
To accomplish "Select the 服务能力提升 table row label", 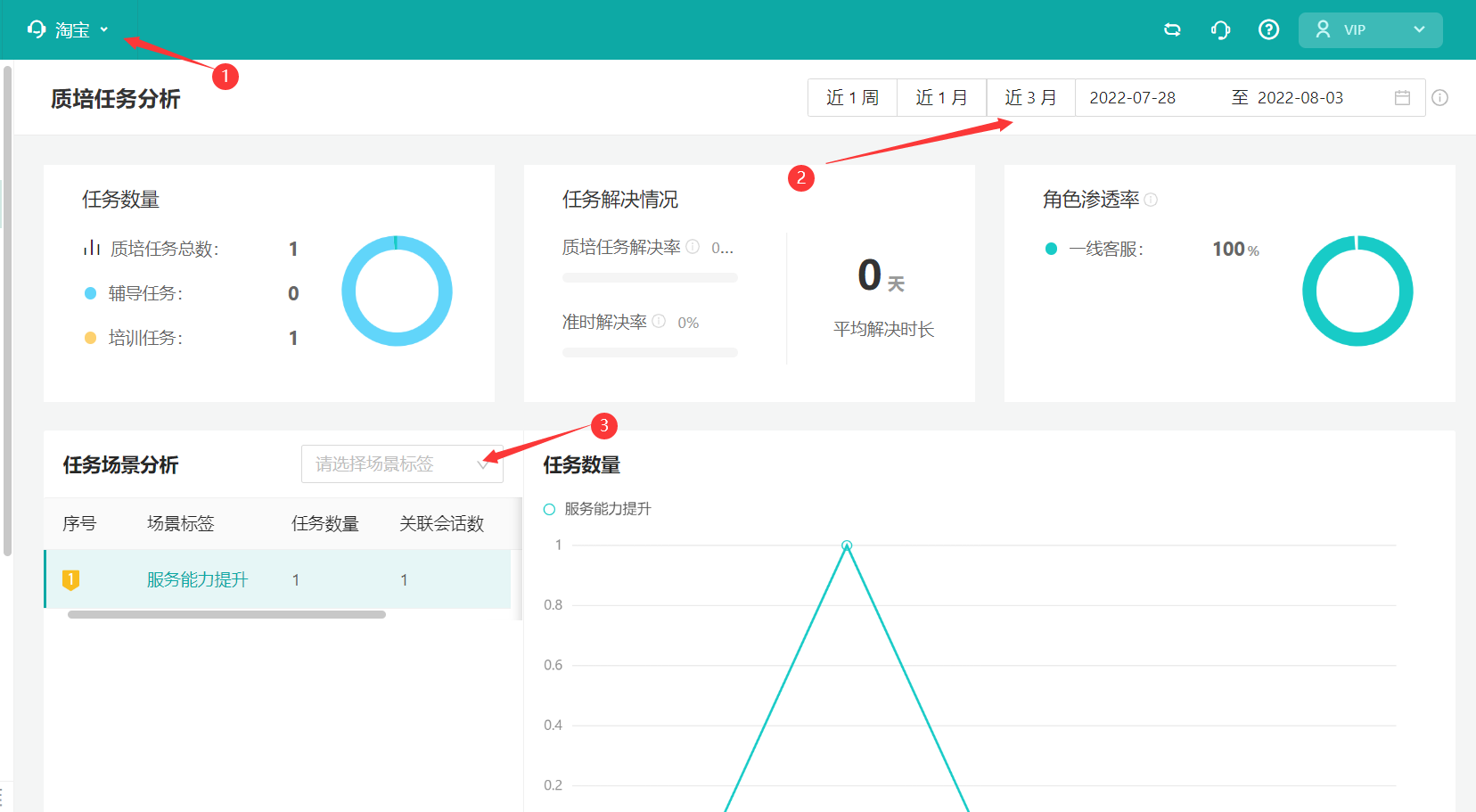I will (198, 580).
